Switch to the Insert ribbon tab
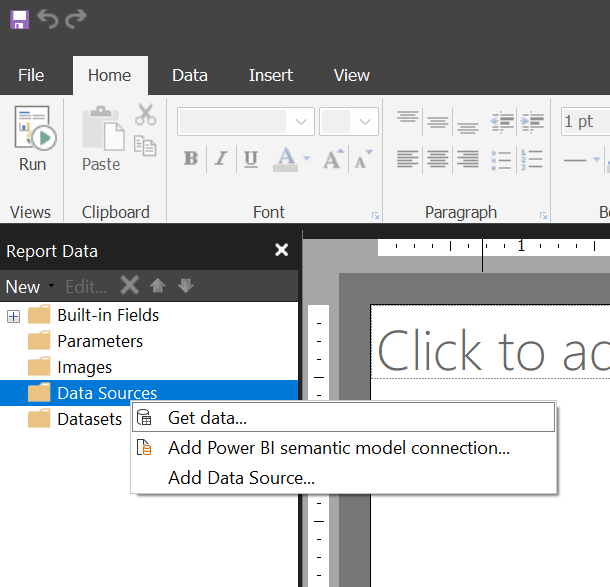 click(x=271, y=75)
